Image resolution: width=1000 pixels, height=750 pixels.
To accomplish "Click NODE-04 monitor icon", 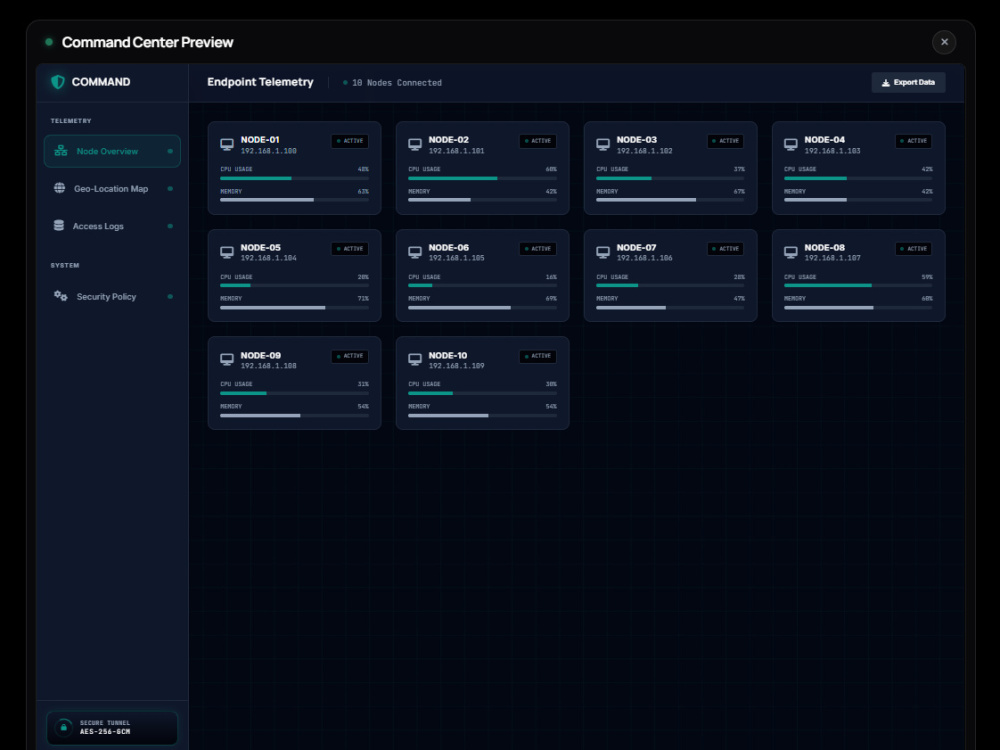I will 791,145.
